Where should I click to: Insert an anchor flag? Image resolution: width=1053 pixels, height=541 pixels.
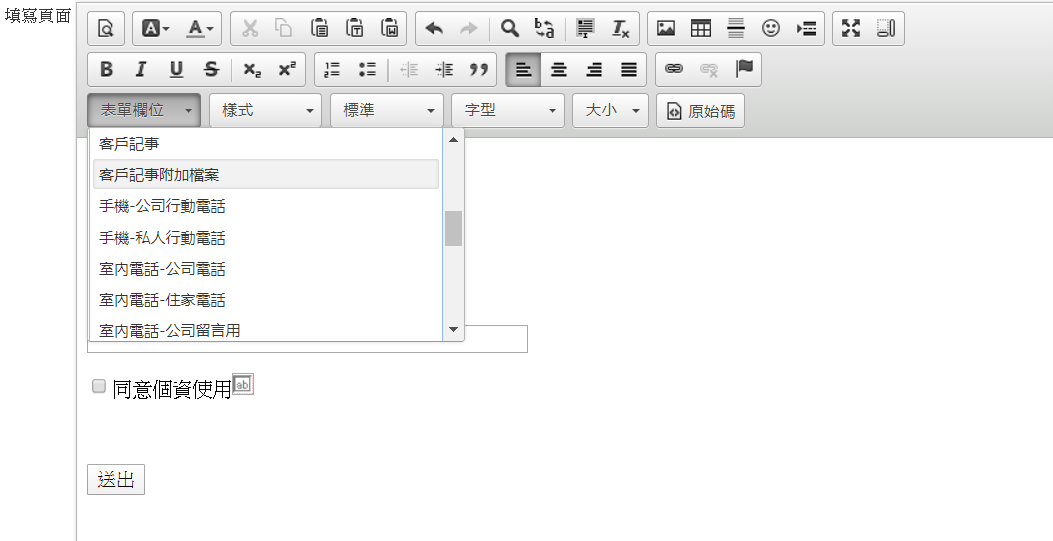[x=744, y=69]
